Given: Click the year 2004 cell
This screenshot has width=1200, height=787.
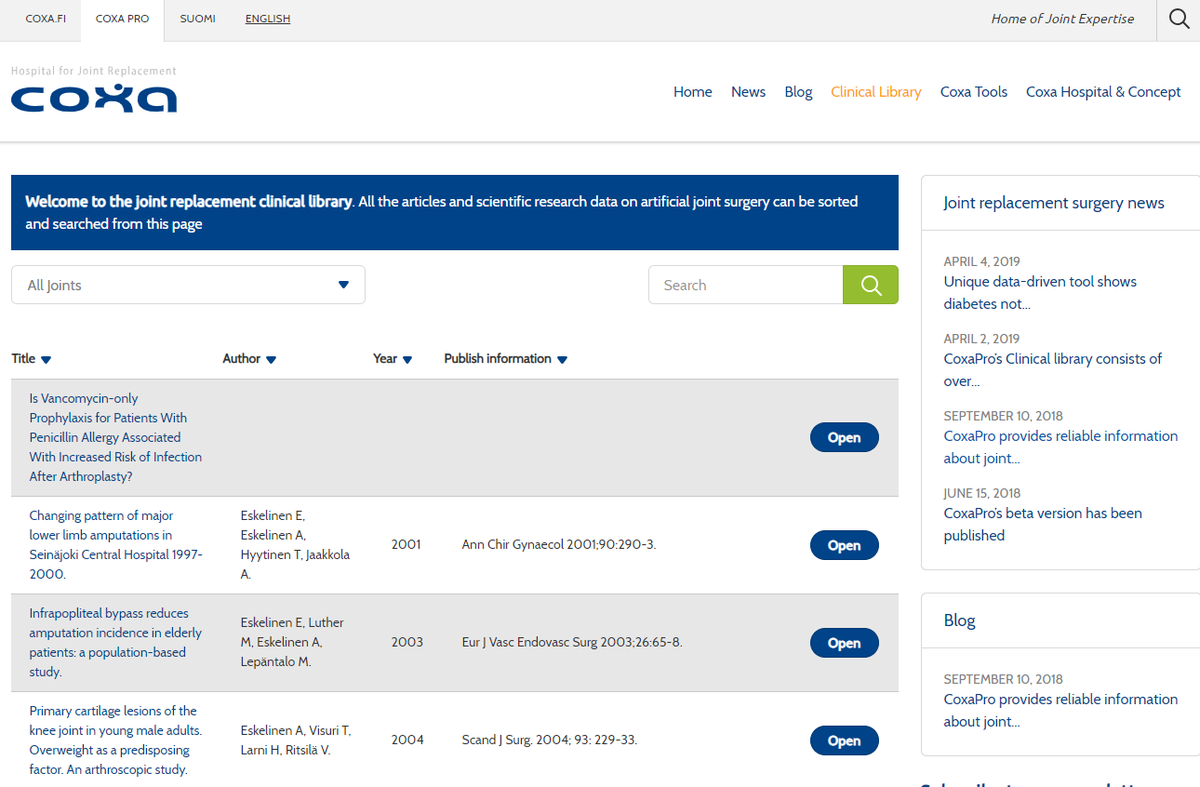Looking at the screenshot, I should click(407, 741).
